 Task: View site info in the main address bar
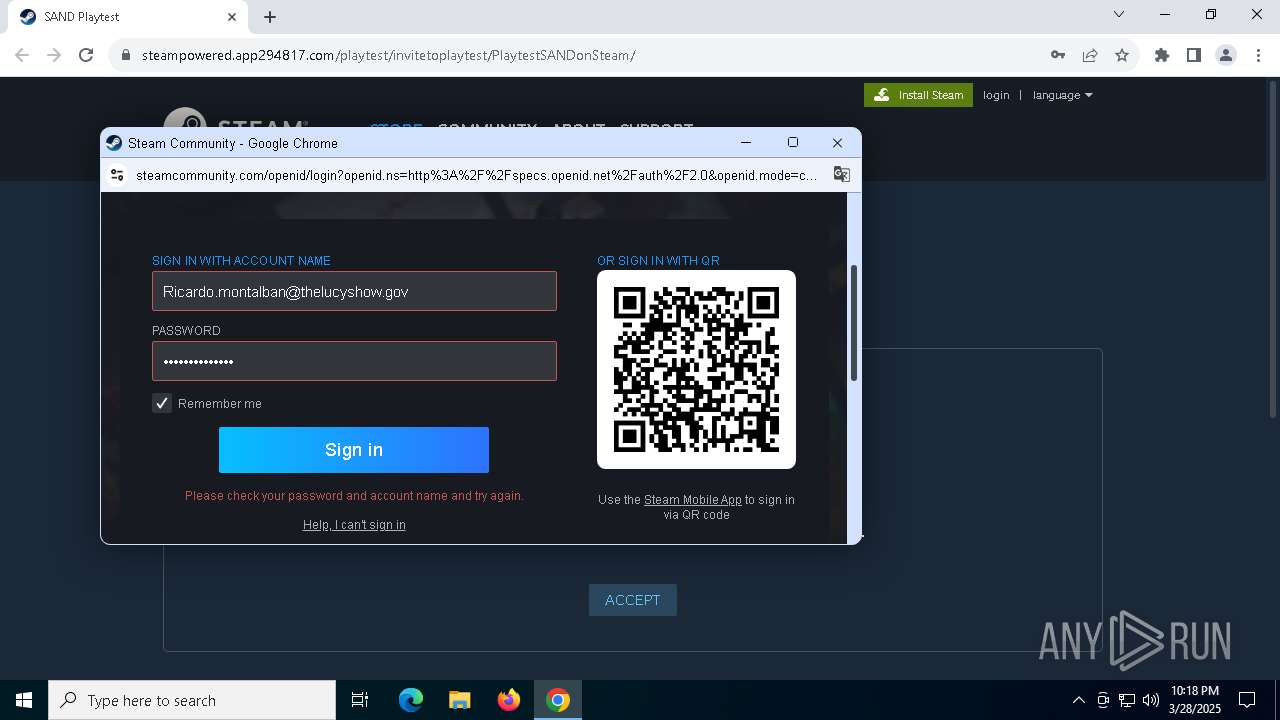pos(126,55)
